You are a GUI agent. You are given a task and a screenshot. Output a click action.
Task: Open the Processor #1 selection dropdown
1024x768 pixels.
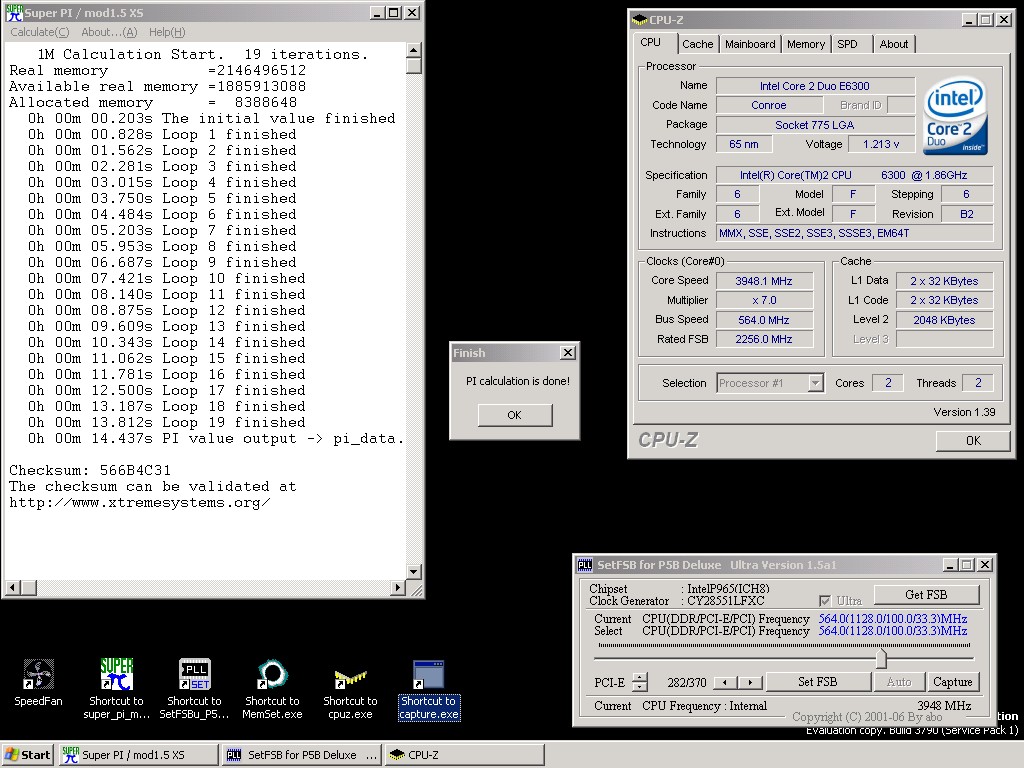click(769, 383)
